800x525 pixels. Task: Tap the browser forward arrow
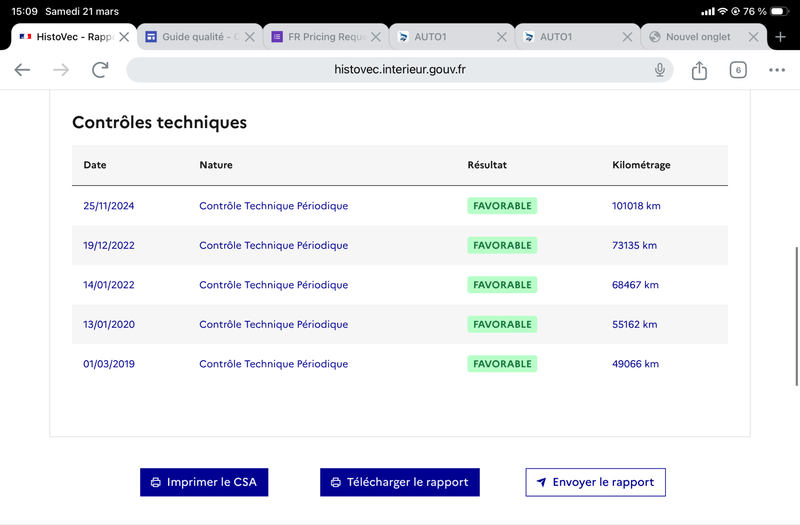tap(61, 70)
